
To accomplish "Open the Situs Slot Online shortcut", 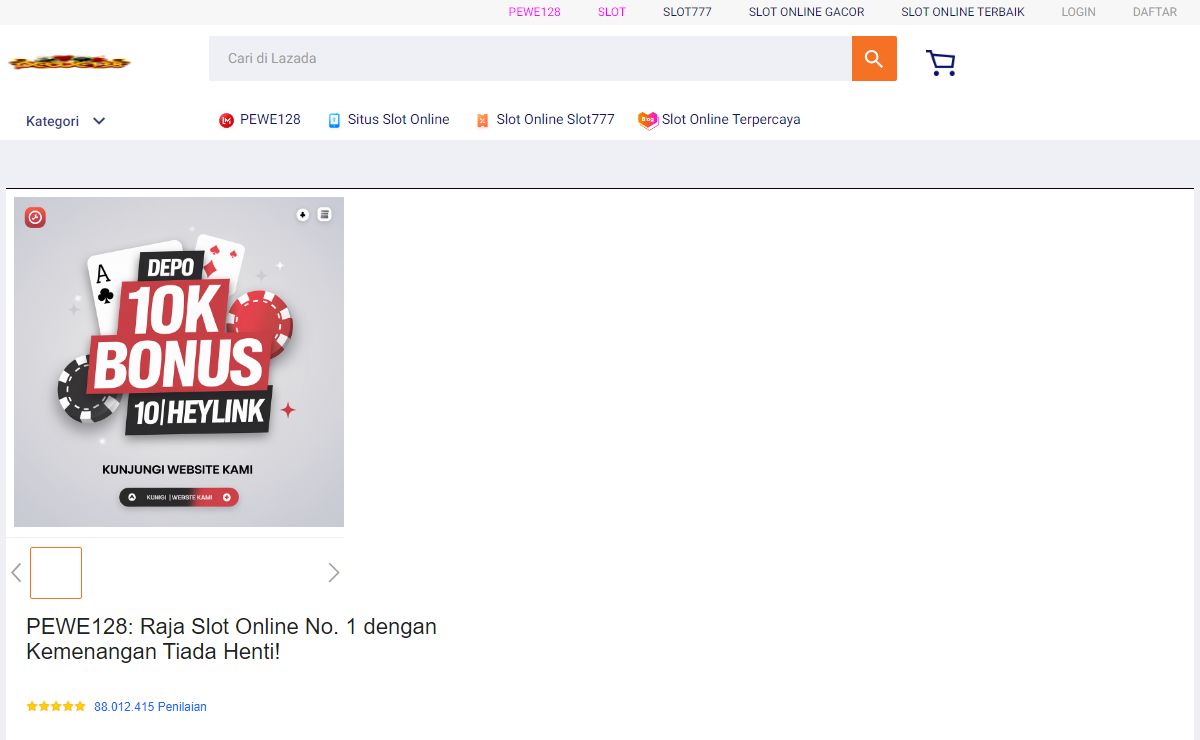I will [388, 120].
